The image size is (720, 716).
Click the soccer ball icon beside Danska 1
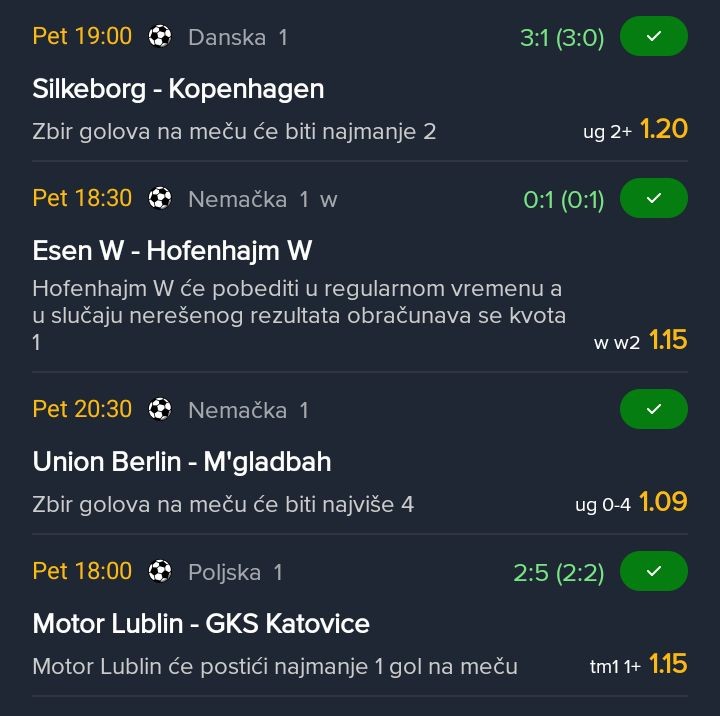click(x=160, y=37)
